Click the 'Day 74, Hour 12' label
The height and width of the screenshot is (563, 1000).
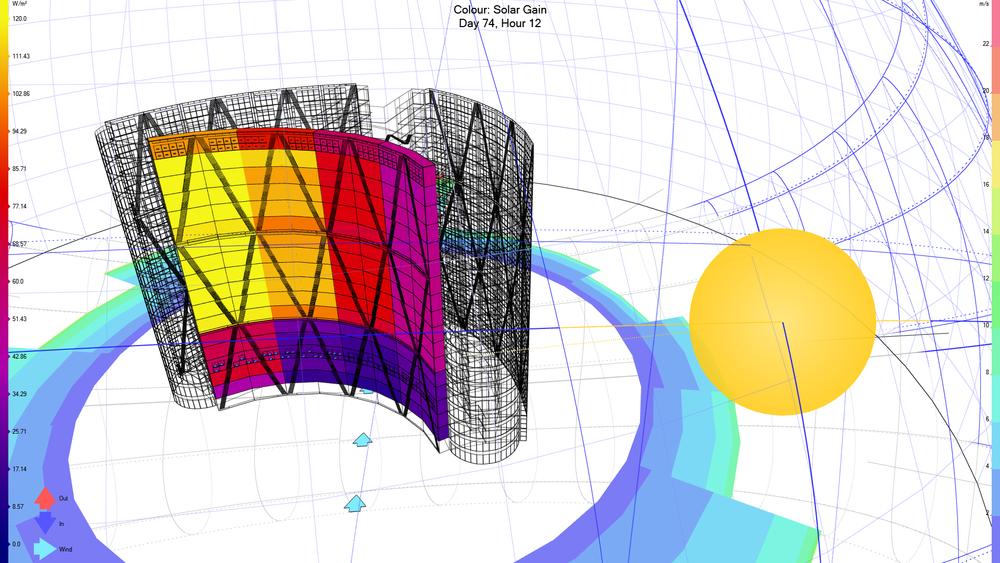coord(500,23)
